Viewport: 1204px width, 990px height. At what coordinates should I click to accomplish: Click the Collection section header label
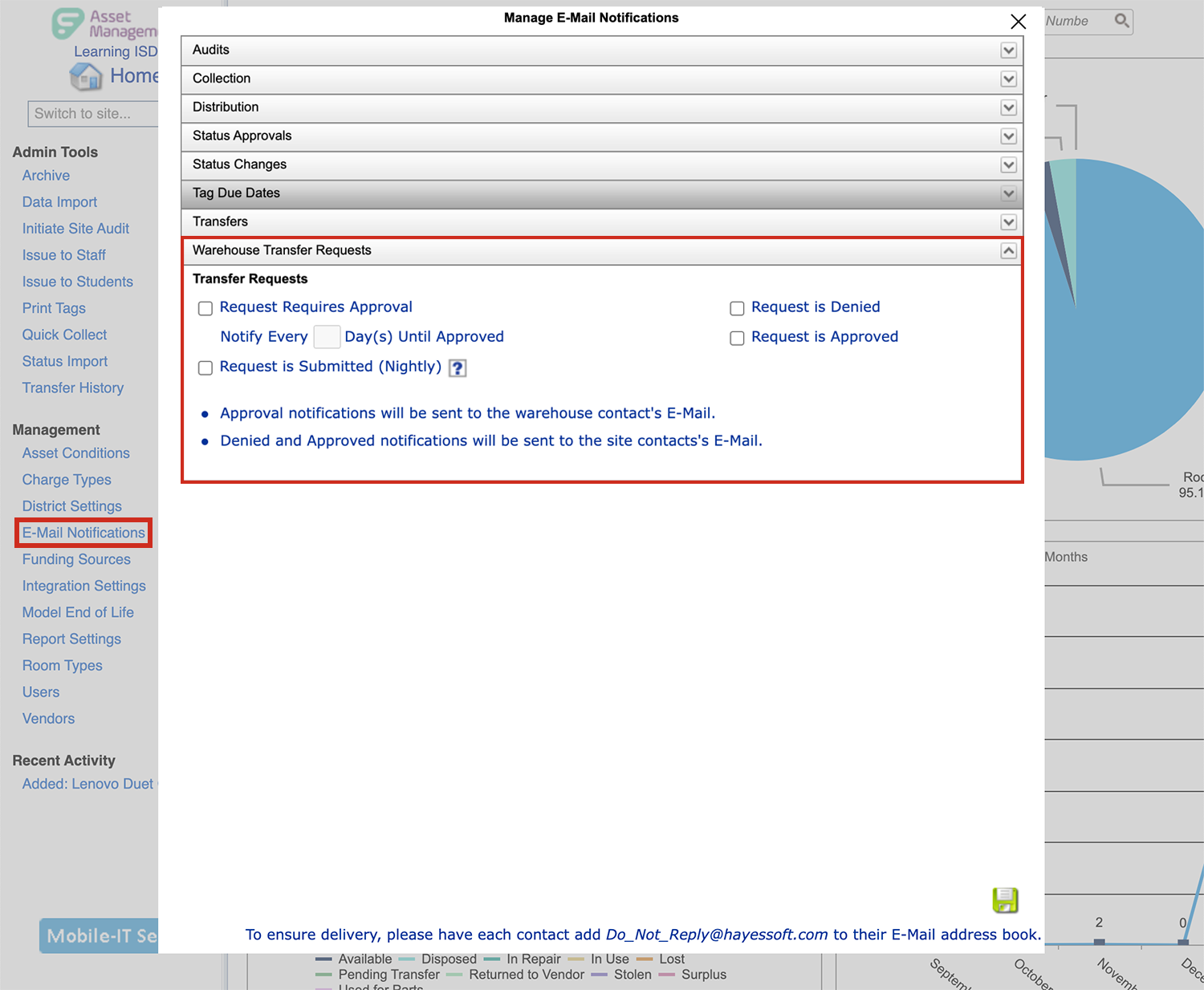222,79
